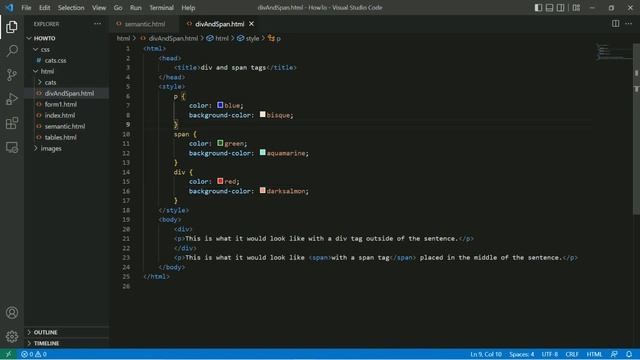The height and width of the screenshot is (360, 640).
Task: Click the darksalmon color swatch
Action: point(262,190)
